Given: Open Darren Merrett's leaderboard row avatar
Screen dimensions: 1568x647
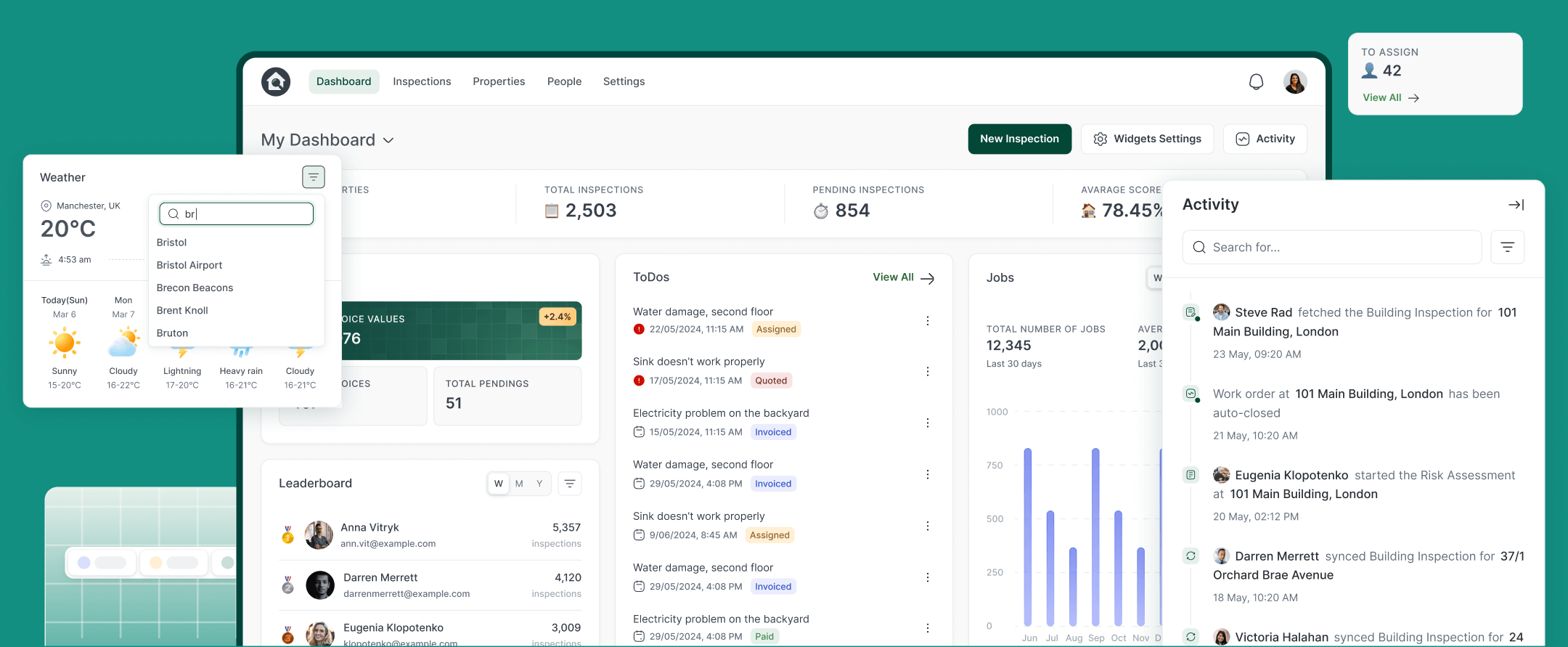Looking at the screenshot, I should point(320,585).
